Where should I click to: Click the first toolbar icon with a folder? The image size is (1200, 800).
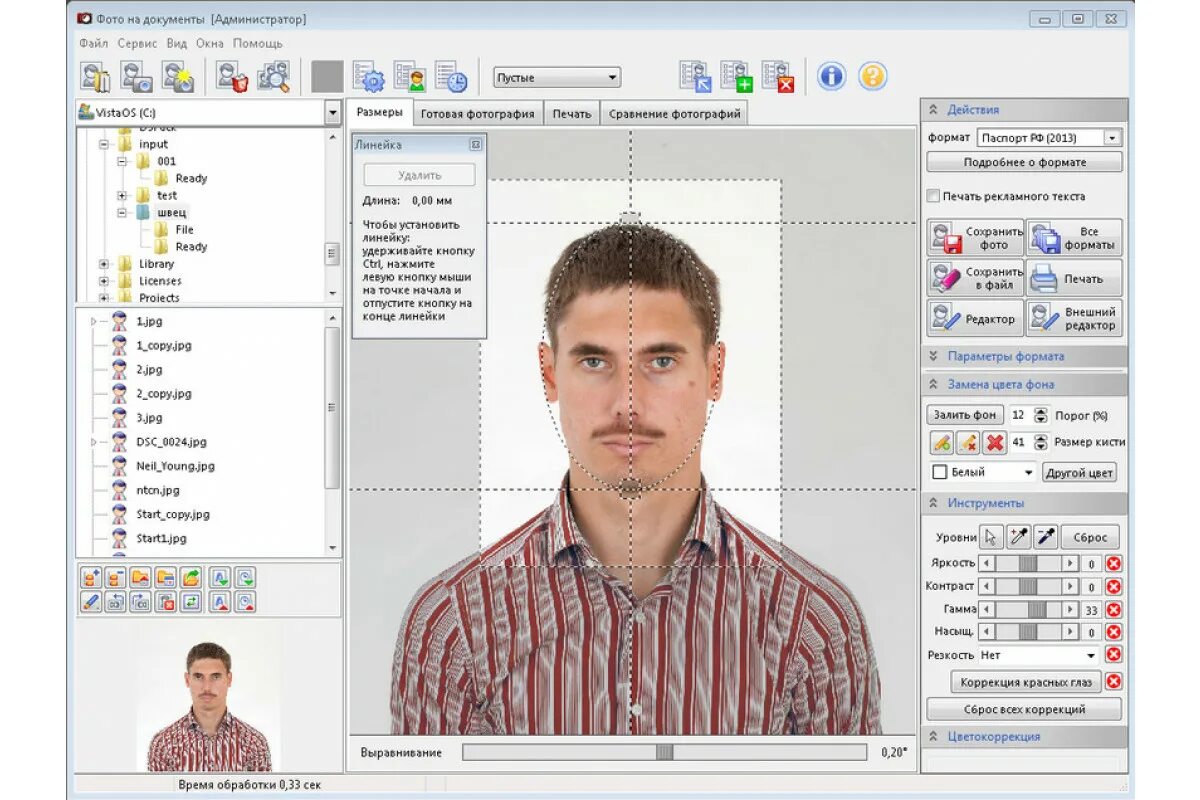coord(95,77)
